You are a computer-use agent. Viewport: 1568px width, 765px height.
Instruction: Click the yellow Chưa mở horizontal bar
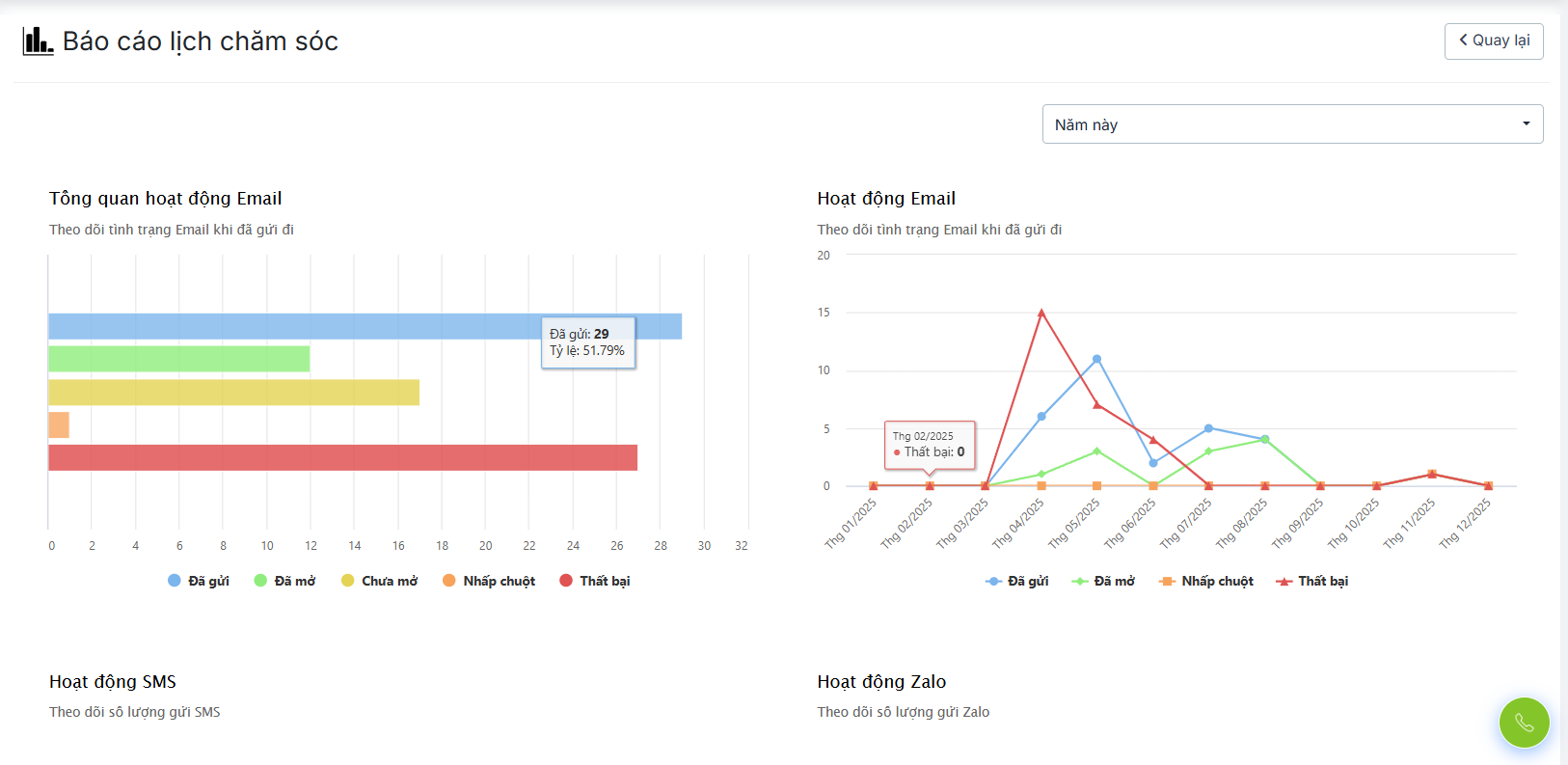(233, 392)
